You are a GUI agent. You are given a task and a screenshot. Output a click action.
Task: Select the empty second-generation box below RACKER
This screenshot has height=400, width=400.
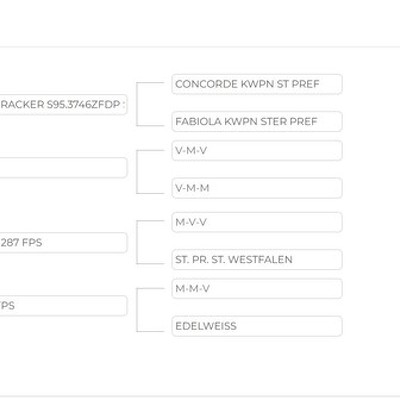point(63,168)
